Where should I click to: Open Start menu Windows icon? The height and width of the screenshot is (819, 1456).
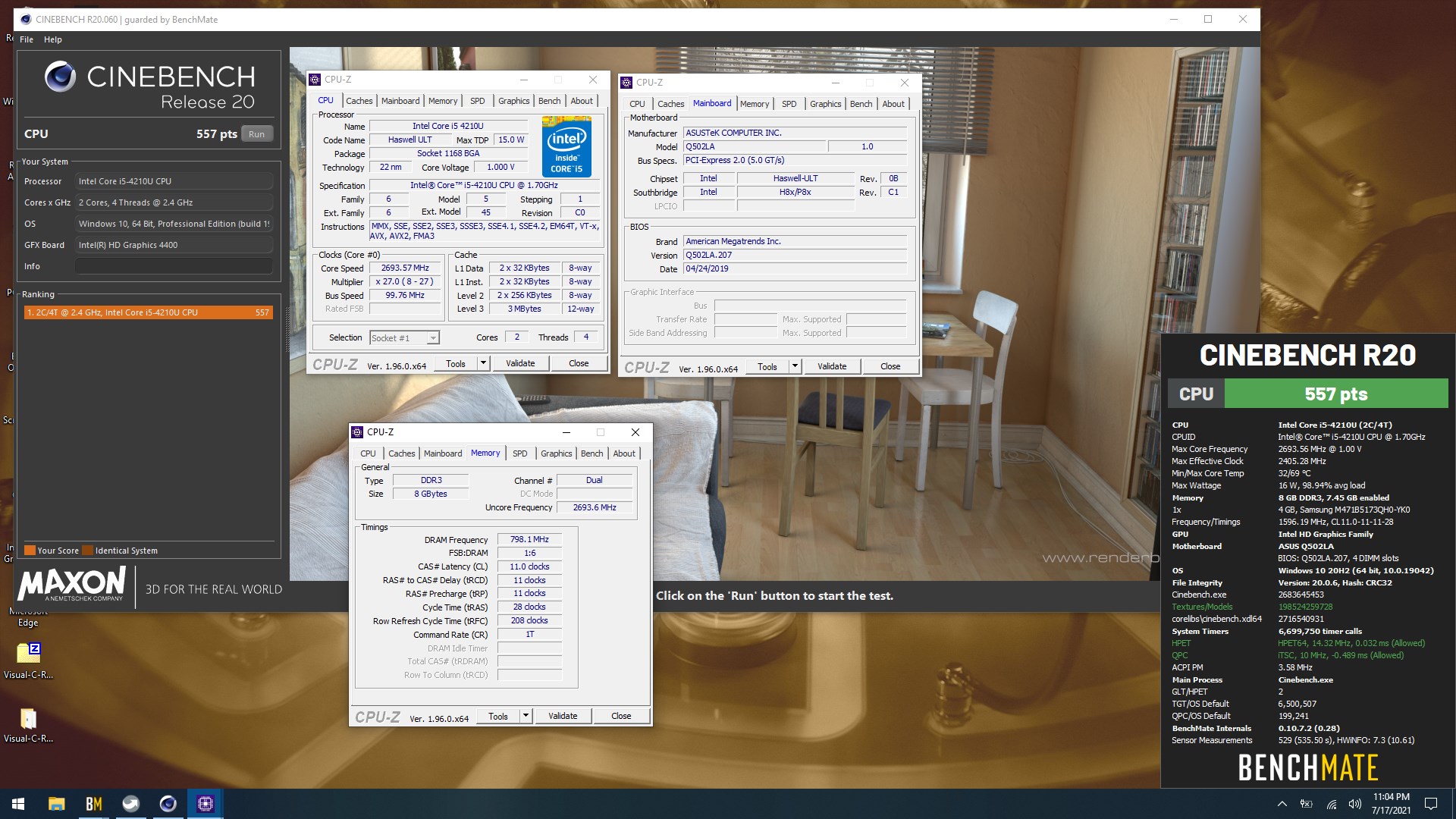tap(18, 804)
